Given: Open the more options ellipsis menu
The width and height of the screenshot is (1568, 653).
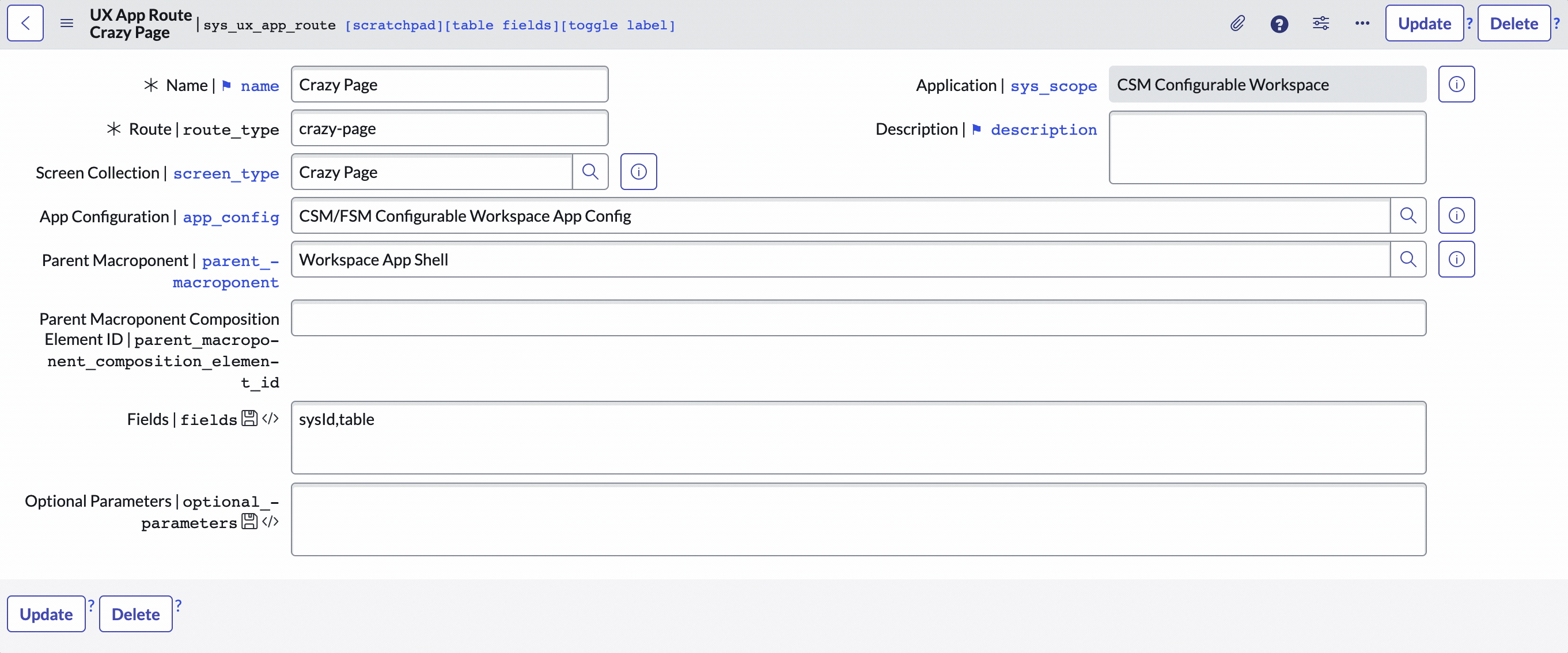Looking at the screenshot, I should pyautogui.click(x=1362, y=24).
